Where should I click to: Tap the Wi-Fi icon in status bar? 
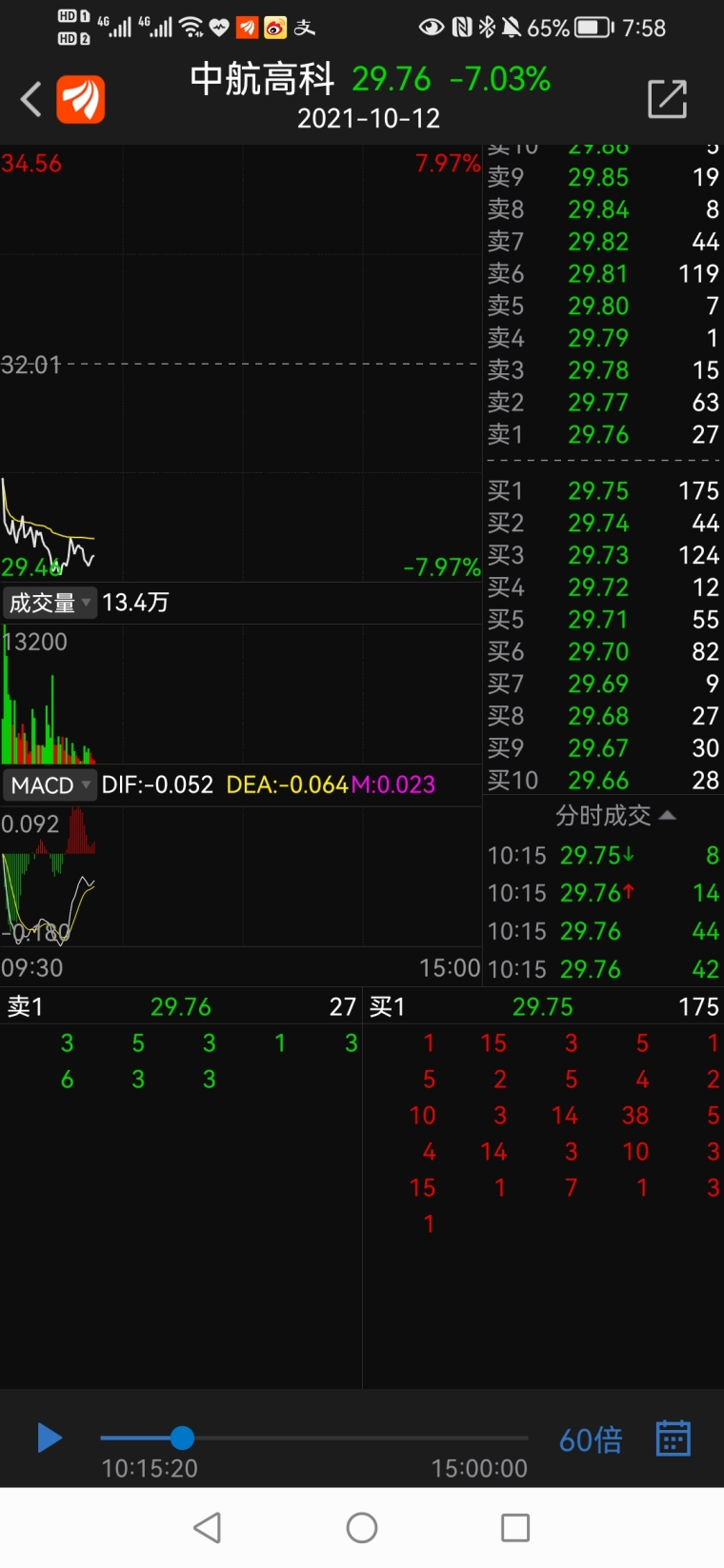click(x=191, y=27)
